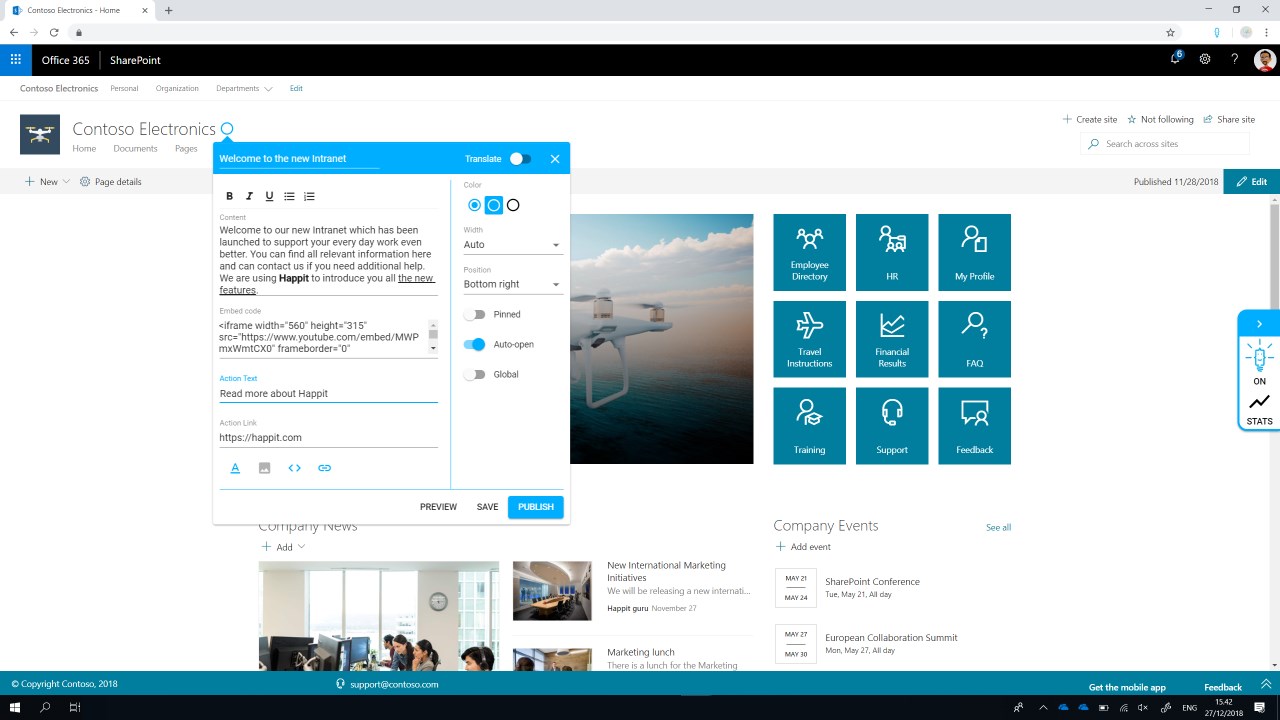Image resolution: width=1280 pixels, height=720 pixels.
Task: Collapse the Happit side panel with the arrow
Action: (1259, 324)
